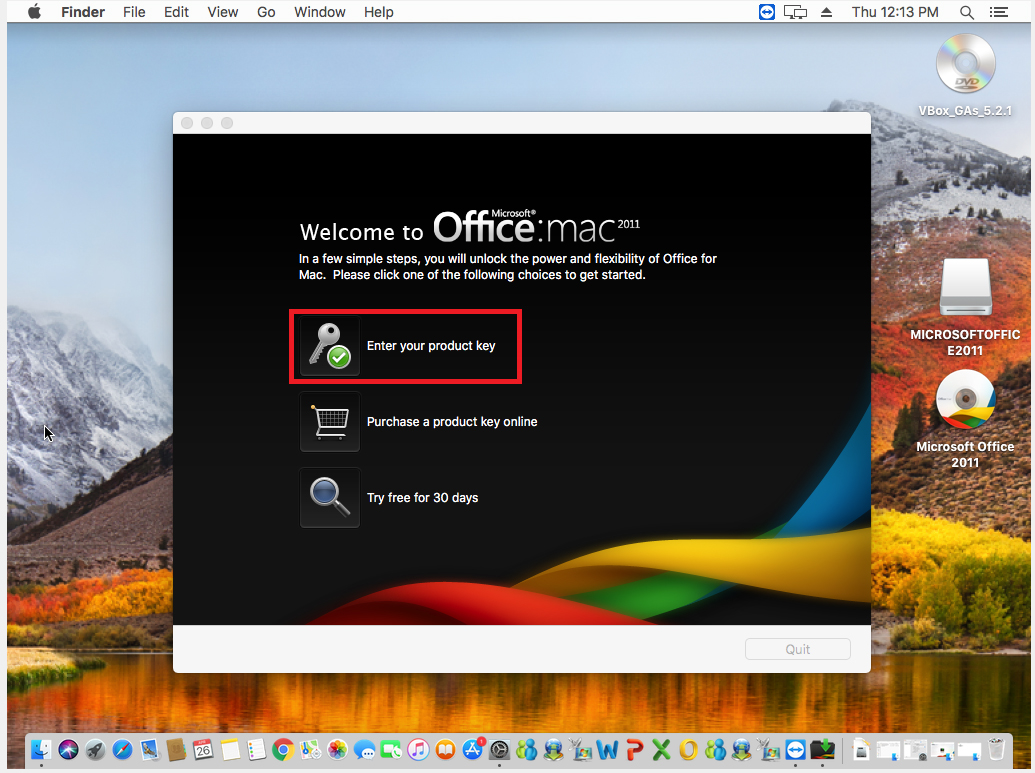Click the shopping cart purchase icon

click(x=330, y=422)
